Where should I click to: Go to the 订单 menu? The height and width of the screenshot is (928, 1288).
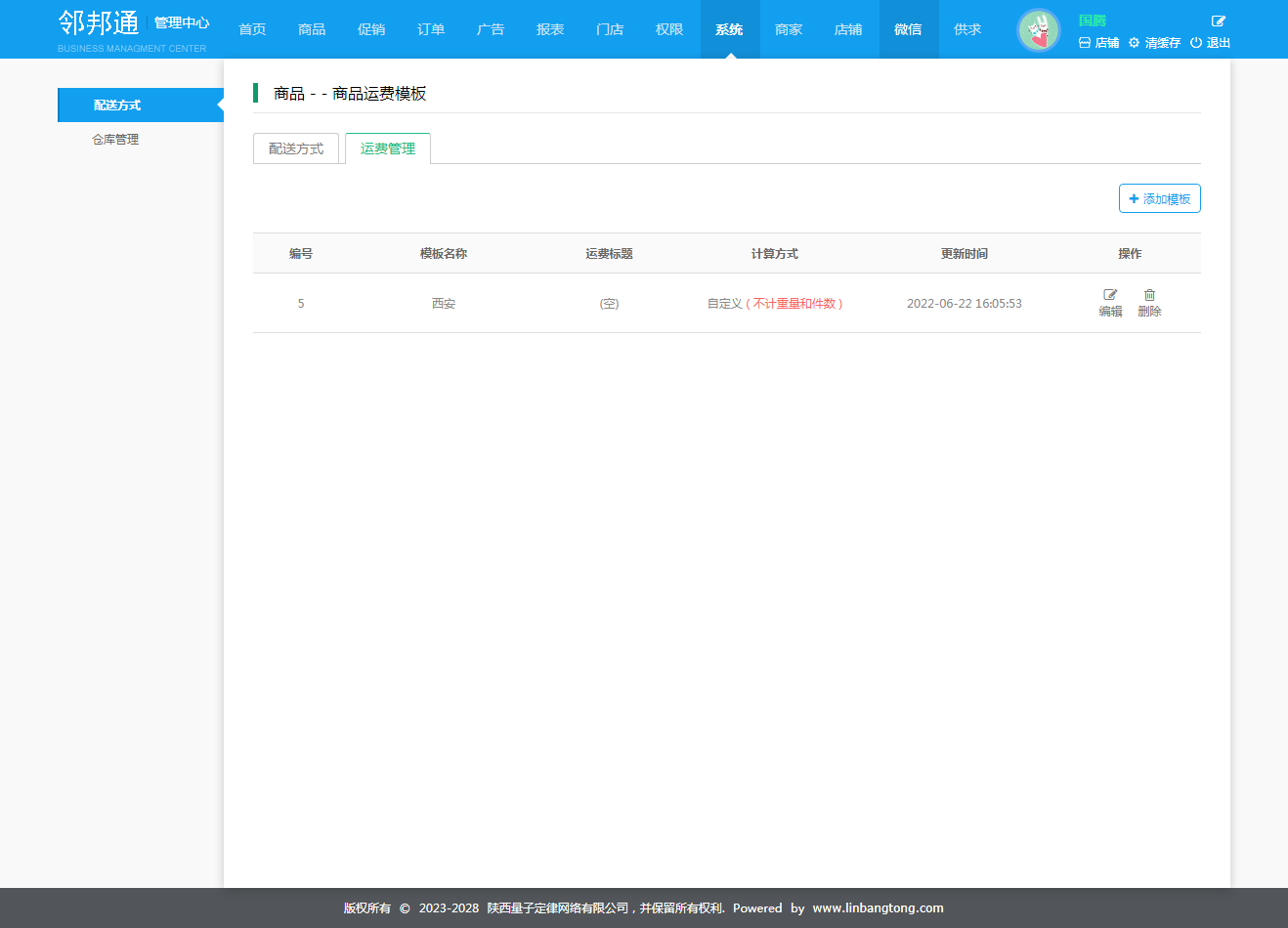tap(431, 29)
